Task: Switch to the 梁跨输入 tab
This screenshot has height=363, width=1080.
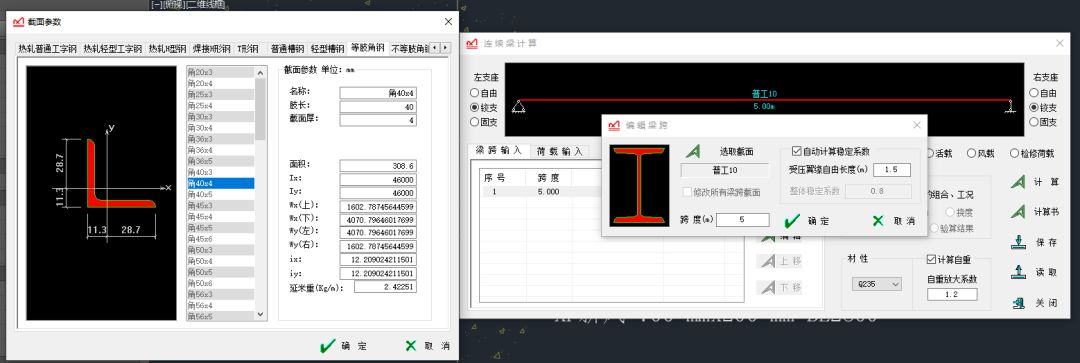Action: click(498, 151)
